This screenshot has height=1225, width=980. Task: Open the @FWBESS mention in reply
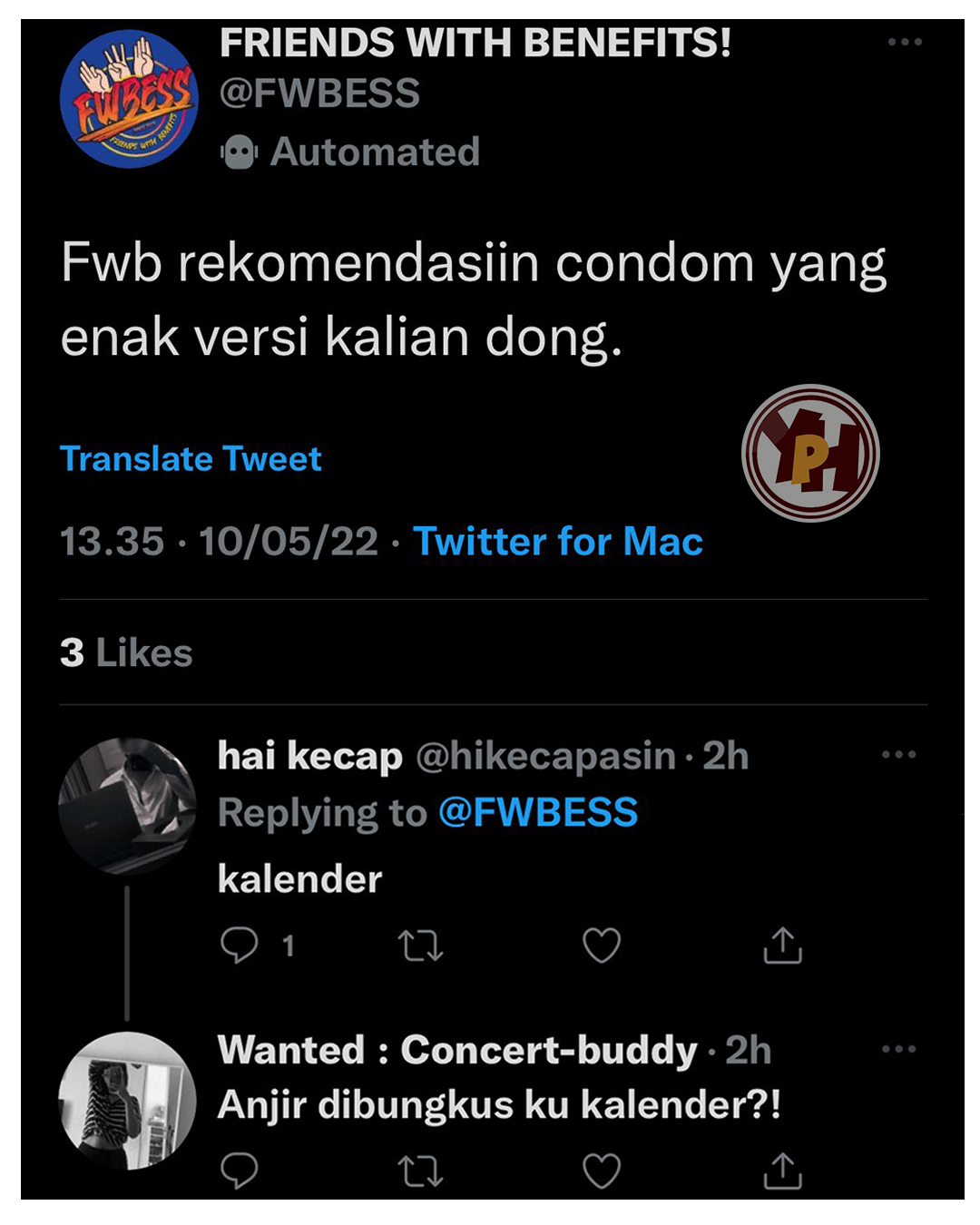click(538, 813)
